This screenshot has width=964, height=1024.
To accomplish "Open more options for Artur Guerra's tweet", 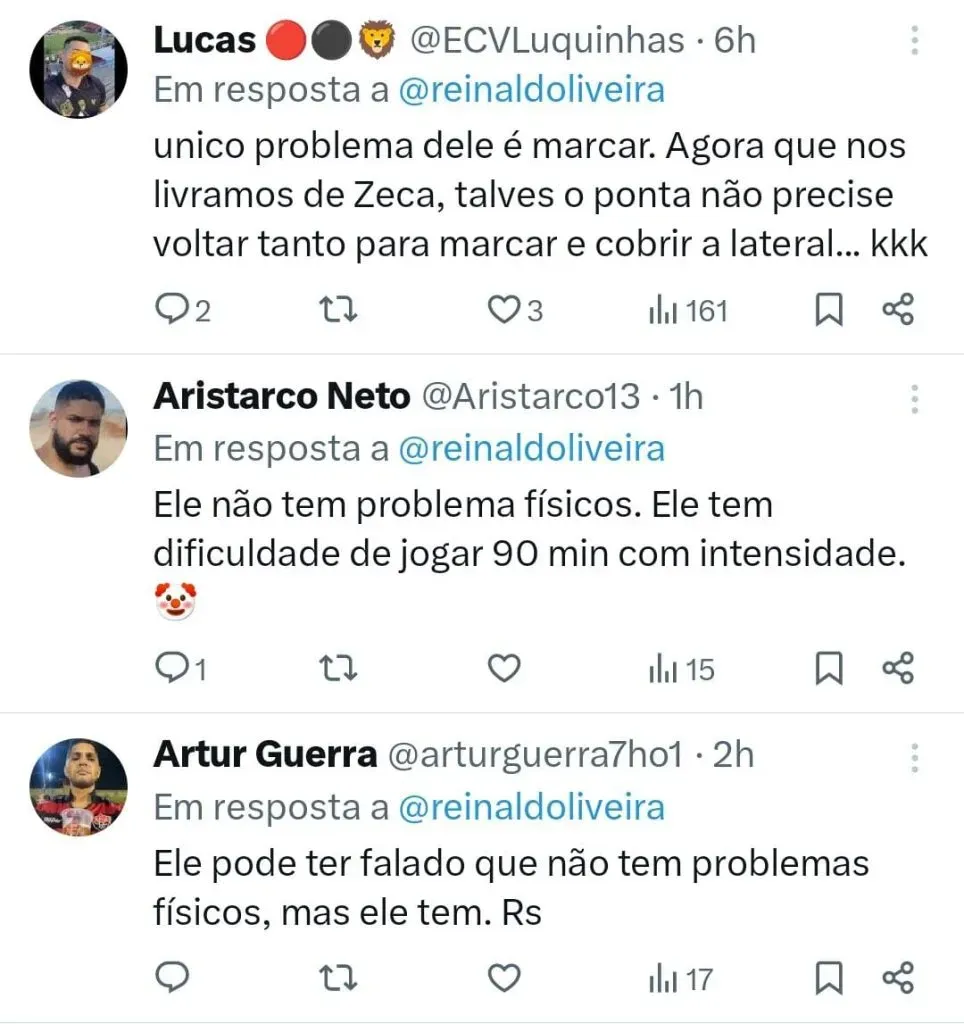I will [x=914, y=757].
